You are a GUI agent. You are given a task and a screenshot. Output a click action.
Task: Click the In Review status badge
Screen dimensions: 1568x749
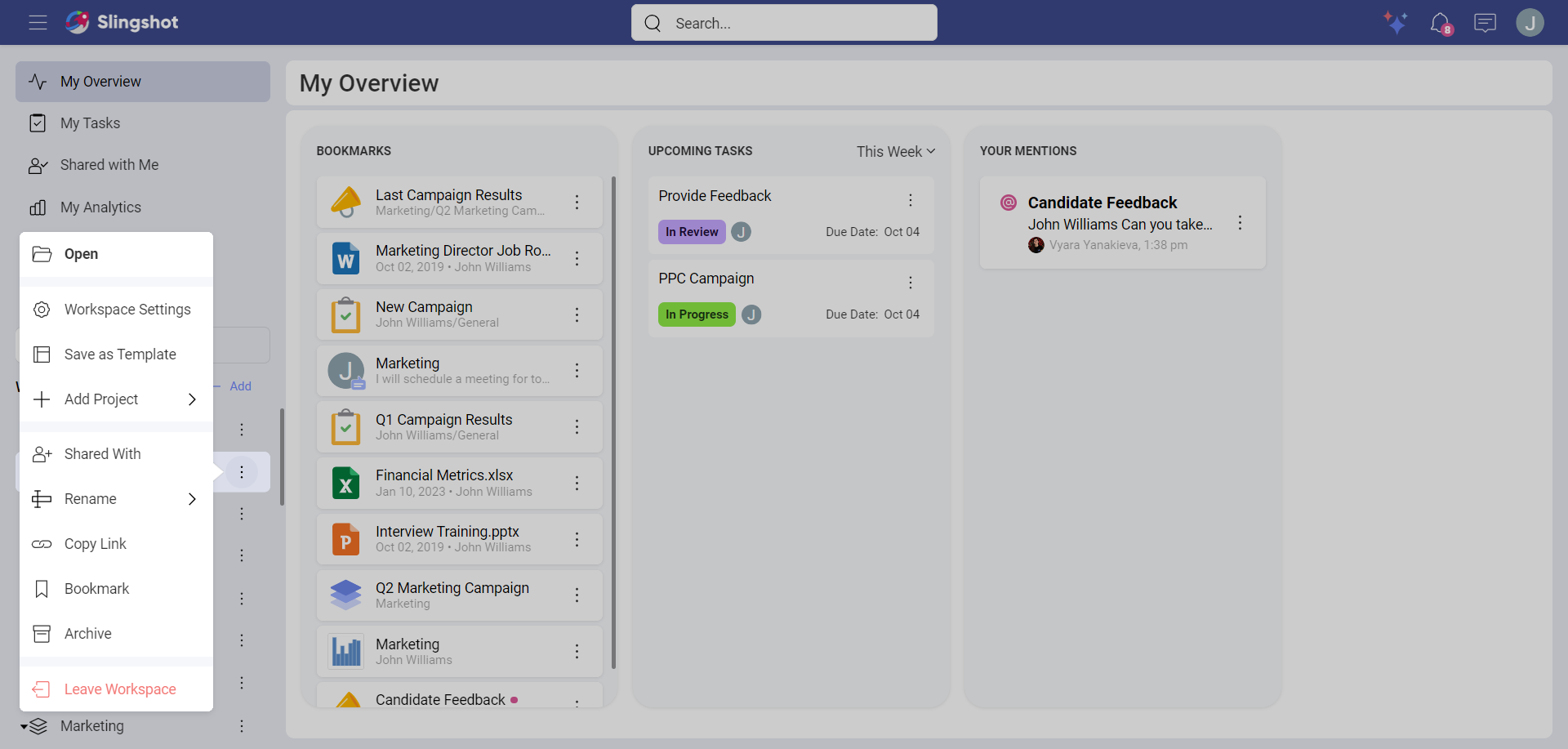(x=692, y=232)
